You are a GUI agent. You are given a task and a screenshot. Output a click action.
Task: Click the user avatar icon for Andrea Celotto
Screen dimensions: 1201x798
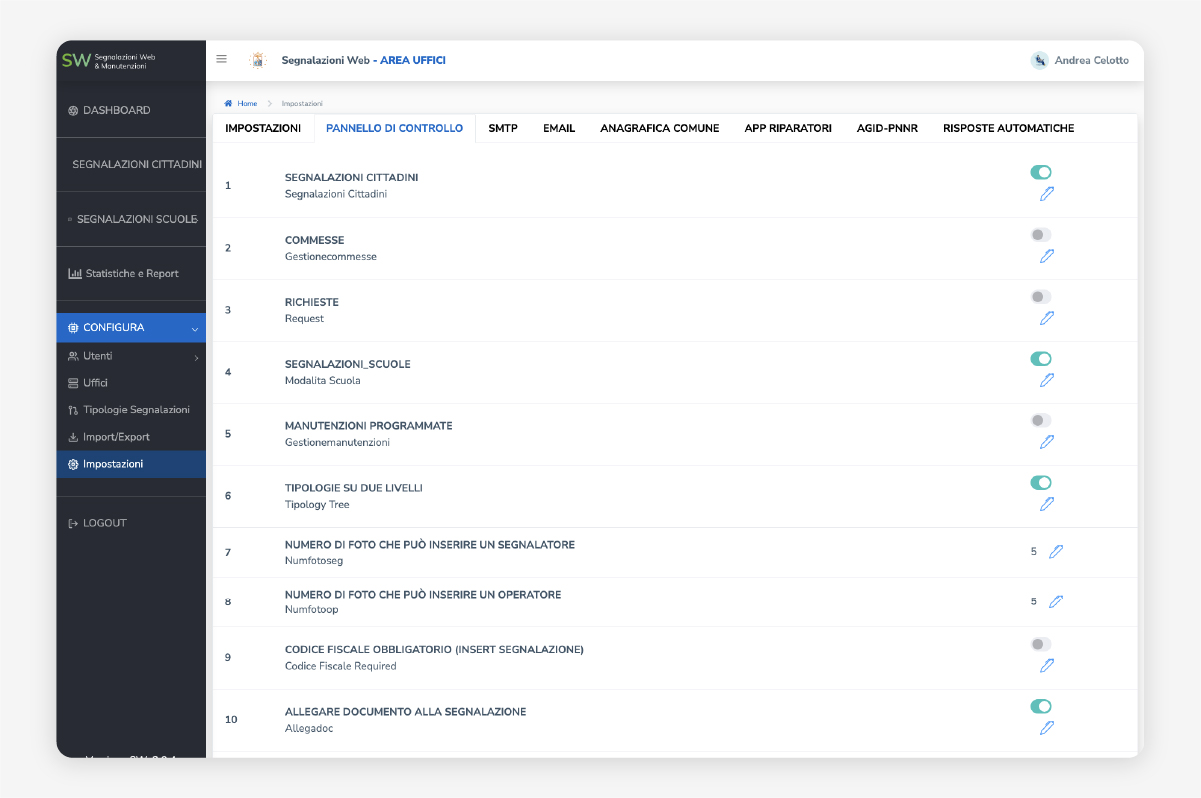click(x=1039, y=60)
